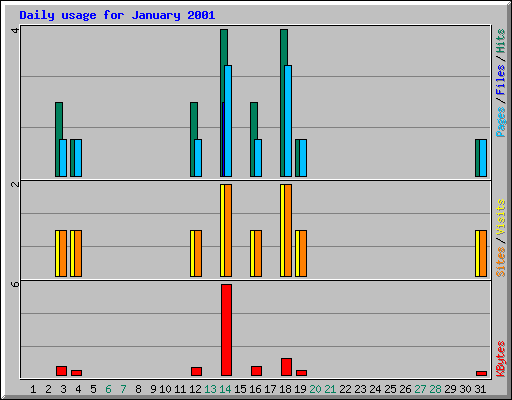Click the red KBytes bar for day 3
This screenshot has height=400, width=512.
pos(61,371)
